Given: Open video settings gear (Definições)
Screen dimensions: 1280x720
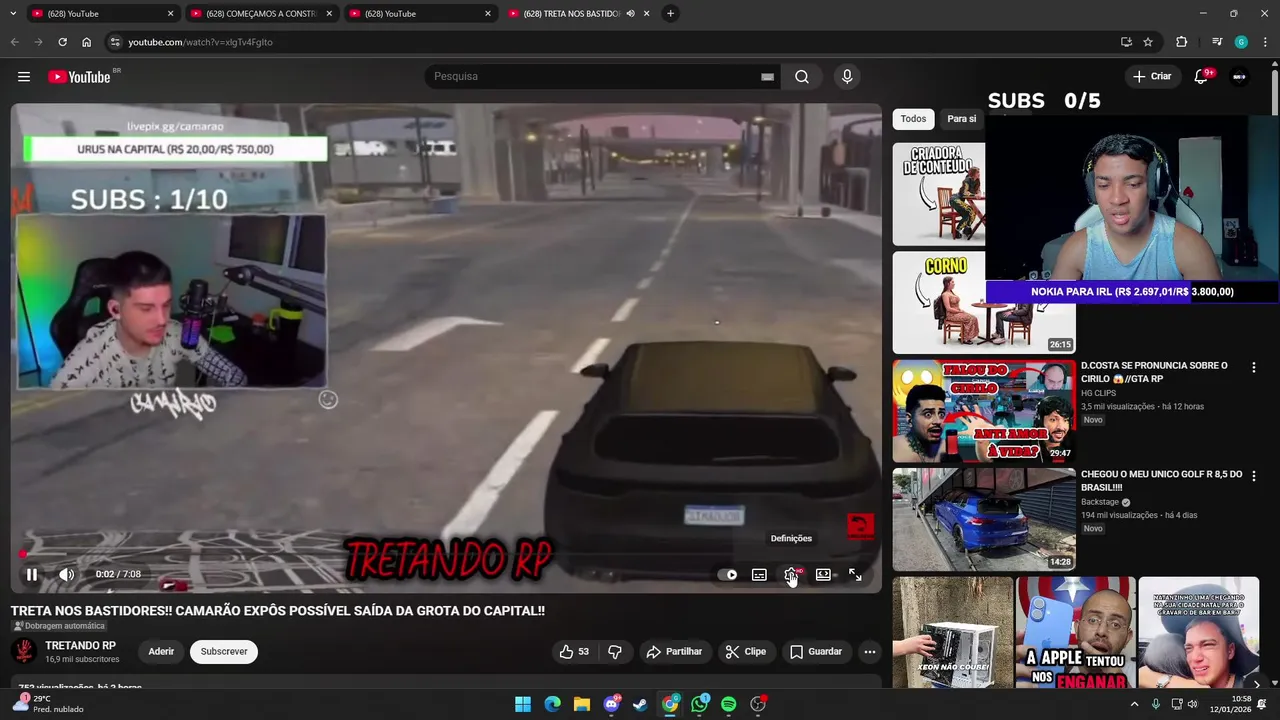Looking at the screenshot, I should (791, 575).
